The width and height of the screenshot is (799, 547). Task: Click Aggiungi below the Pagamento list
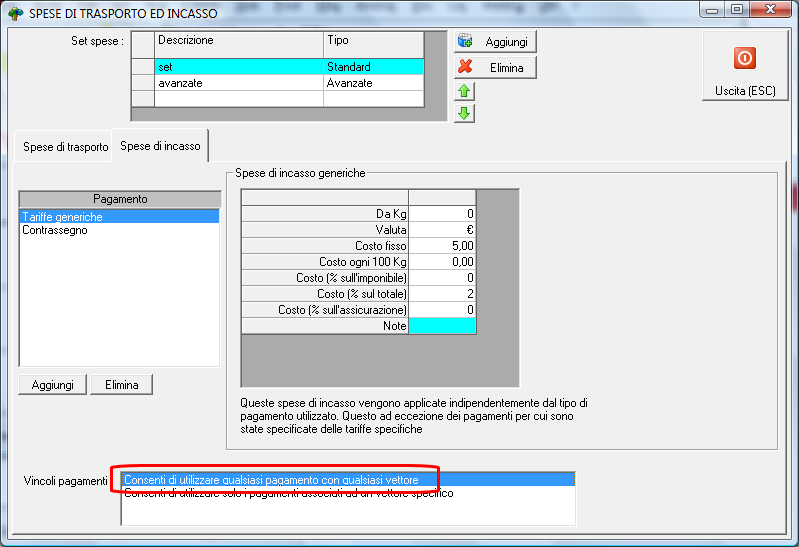point(52,385)
